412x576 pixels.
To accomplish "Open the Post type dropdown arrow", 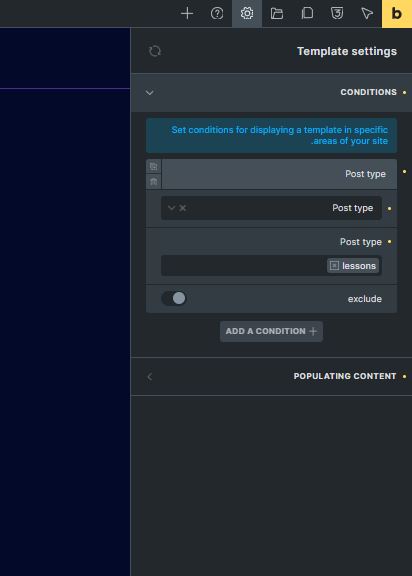I will (171, 208).
